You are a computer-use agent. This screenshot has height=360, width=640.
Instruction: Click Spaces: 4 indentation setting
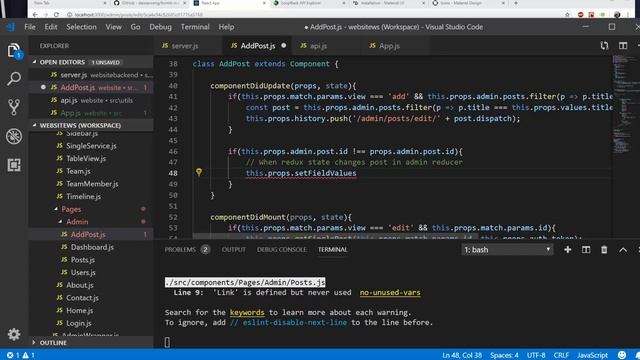[x=504, y=355]
